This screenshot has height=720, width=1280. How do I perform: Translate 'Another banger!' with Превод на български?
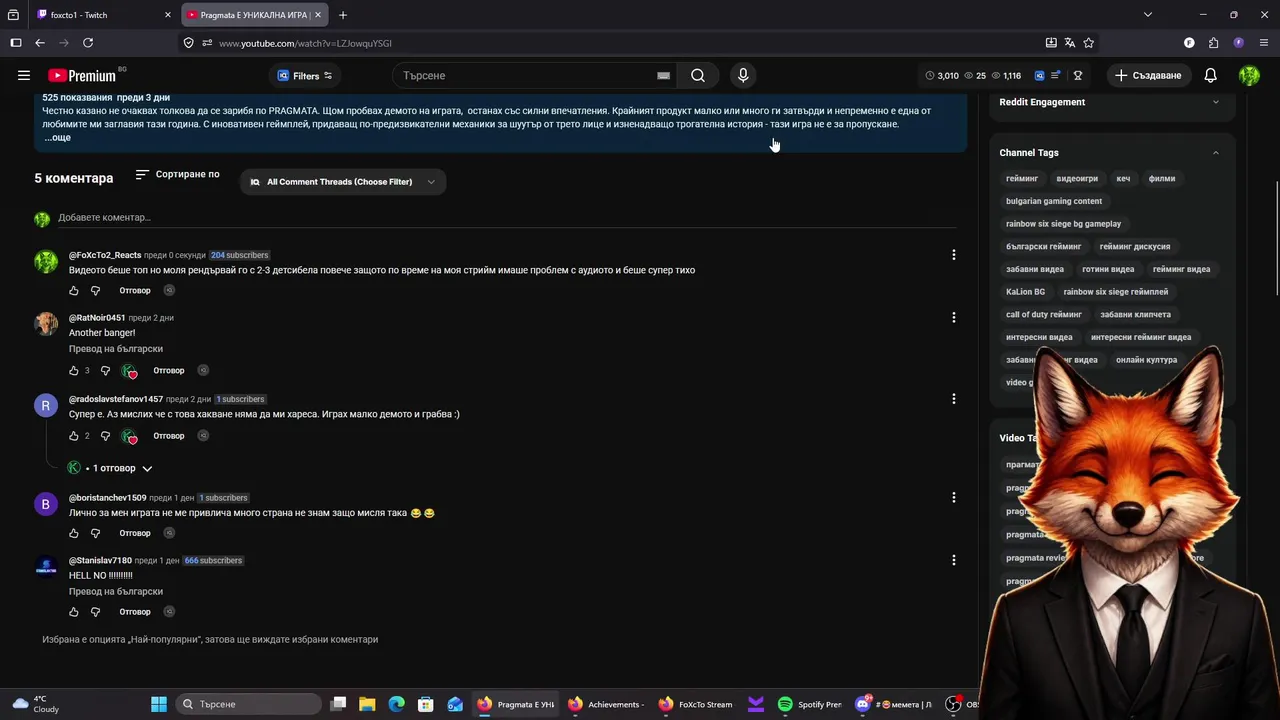coord(116,349)
